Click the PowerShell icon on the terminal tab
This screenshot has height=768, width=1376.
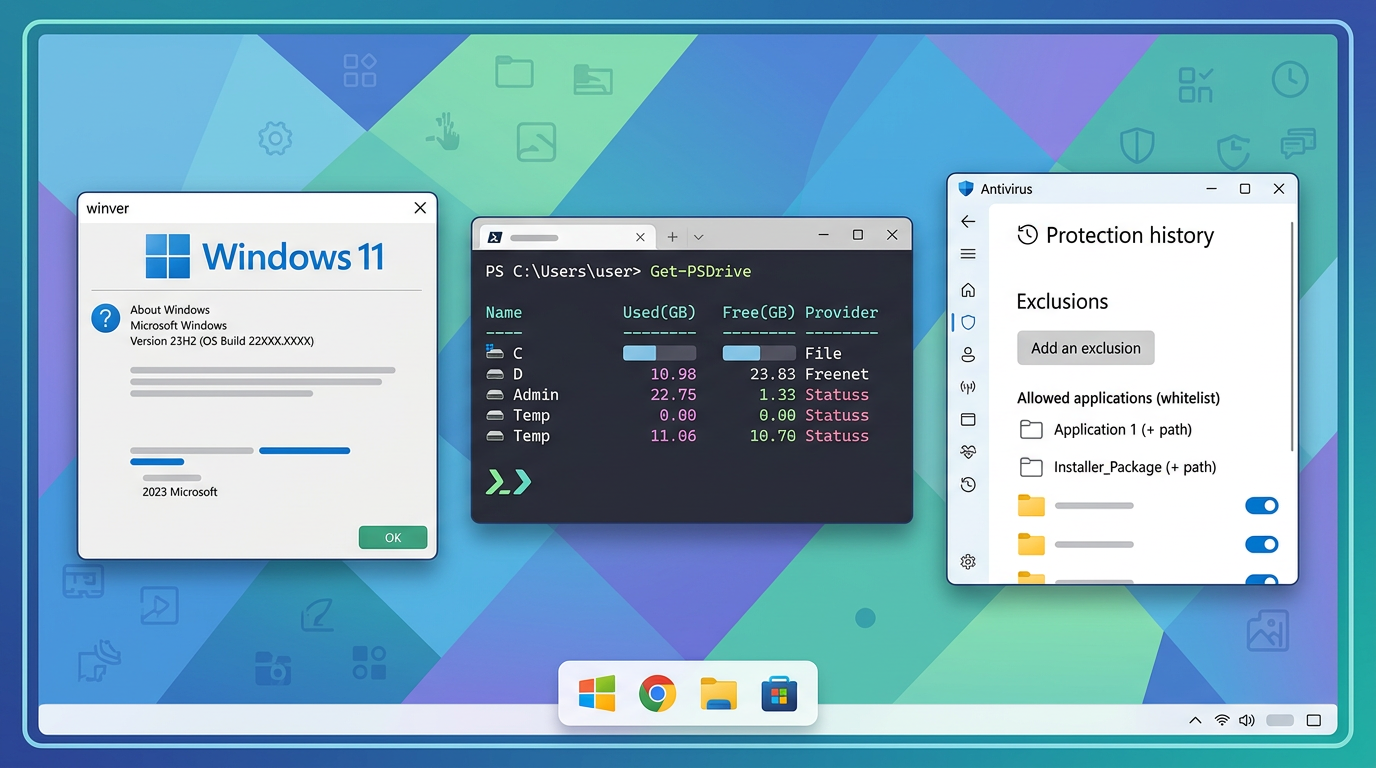(x=494, y=237)
